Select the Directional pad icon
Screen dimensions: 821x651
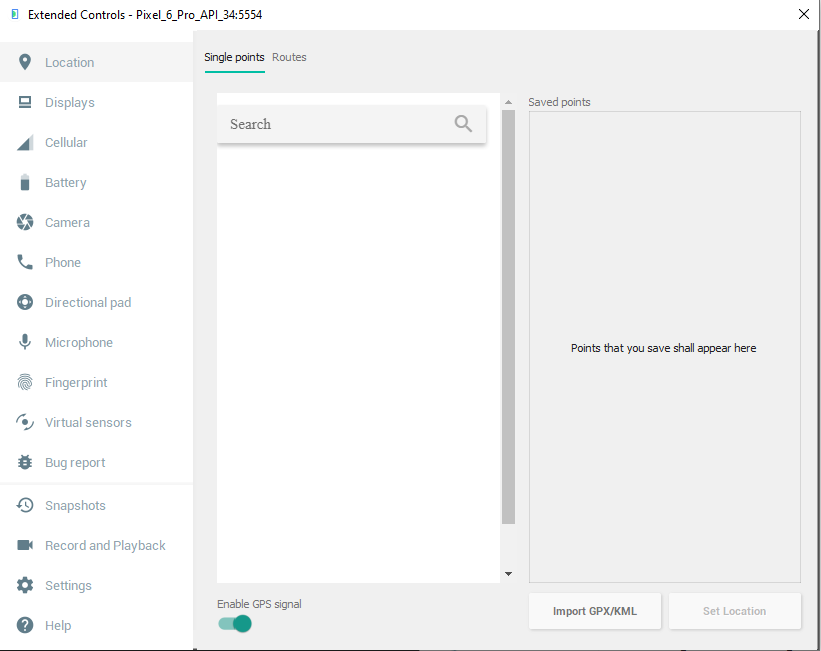[x=25, y=302]
